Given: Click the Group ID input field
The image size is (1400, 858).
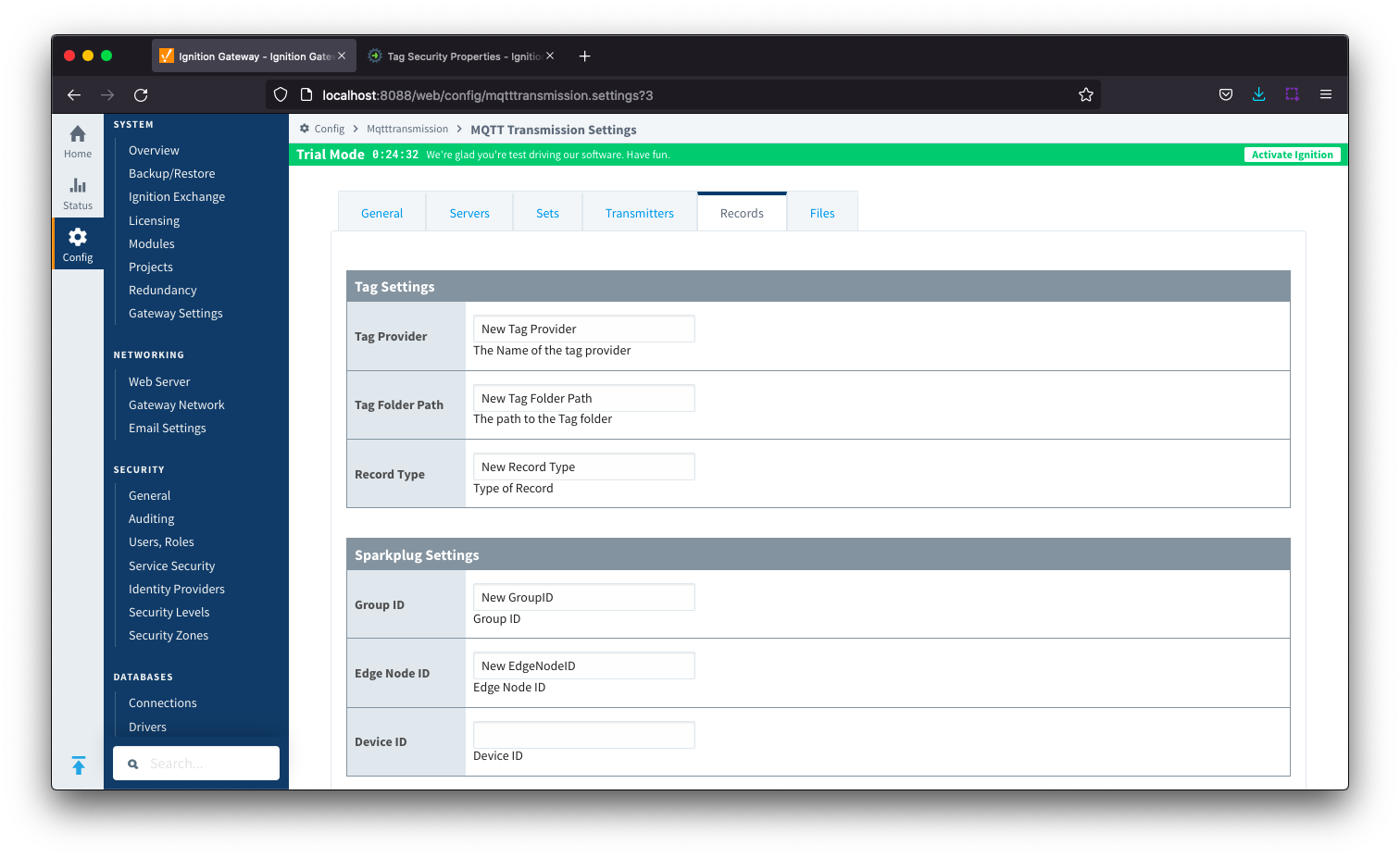Looking at the screenshot, I should click(x=583, y=597).
